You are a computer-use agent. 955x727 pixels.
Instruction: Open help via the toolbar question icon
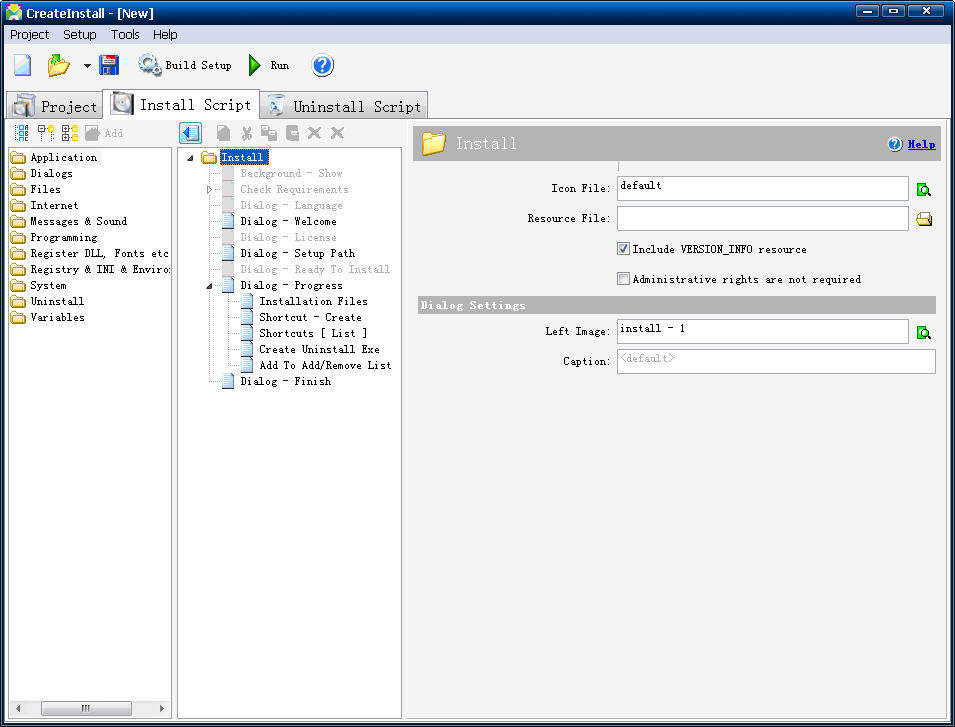point(323,65)
